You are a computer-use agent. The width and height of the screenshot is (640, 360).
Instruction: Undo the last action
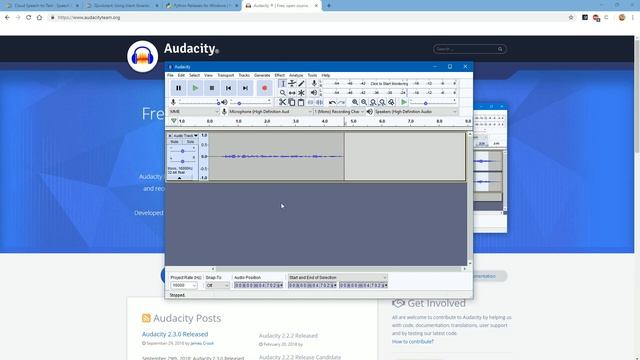[332, 102]
